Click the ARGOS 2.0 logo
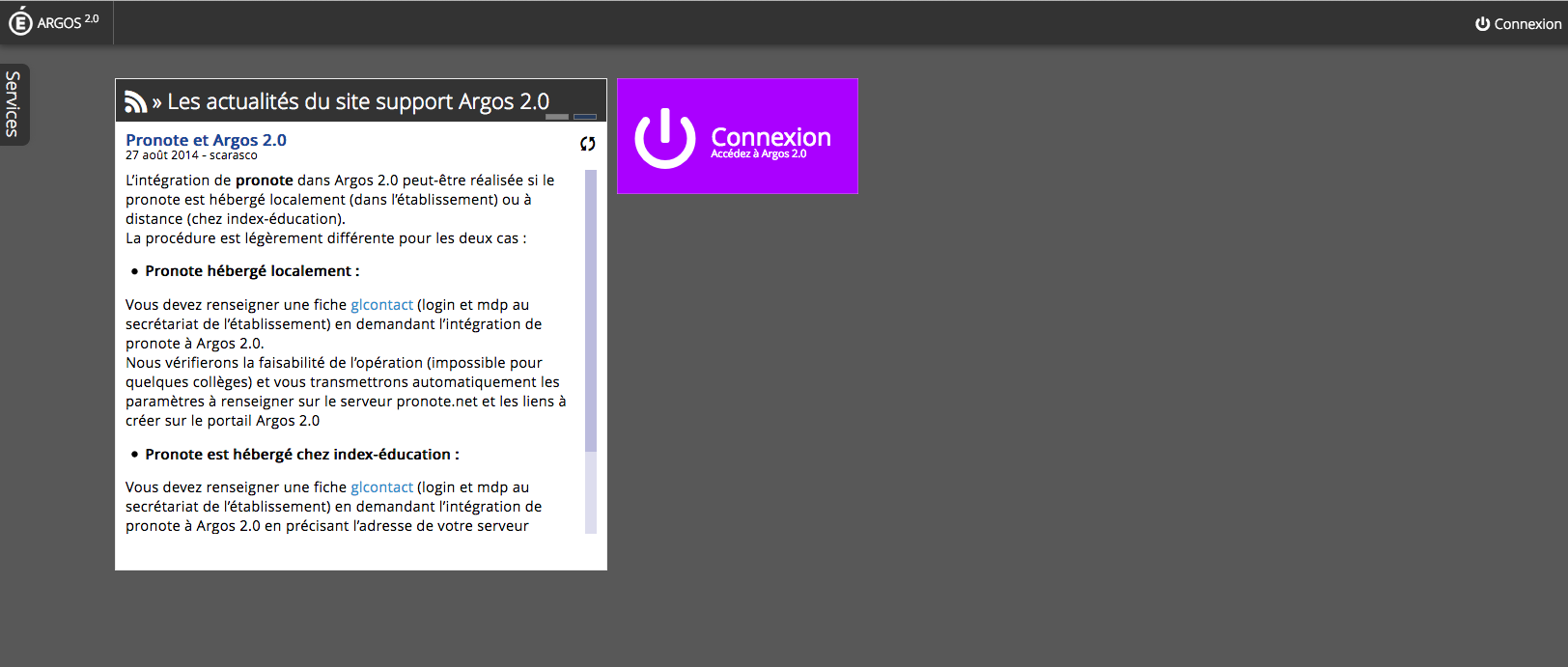 (x=55, y=22)
